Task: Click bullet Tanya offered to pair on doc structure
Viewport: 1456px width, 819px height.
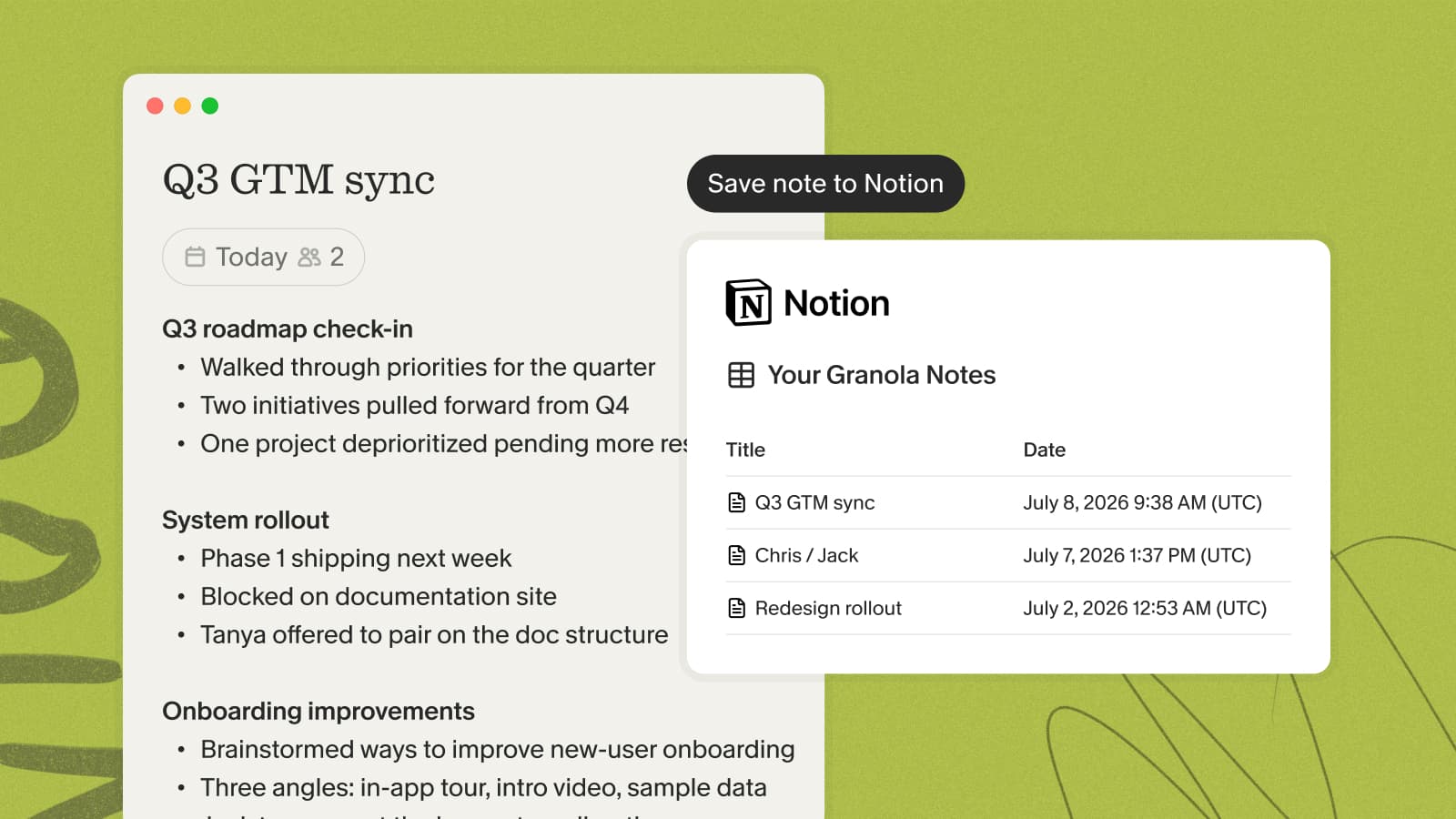Action: 434,634
